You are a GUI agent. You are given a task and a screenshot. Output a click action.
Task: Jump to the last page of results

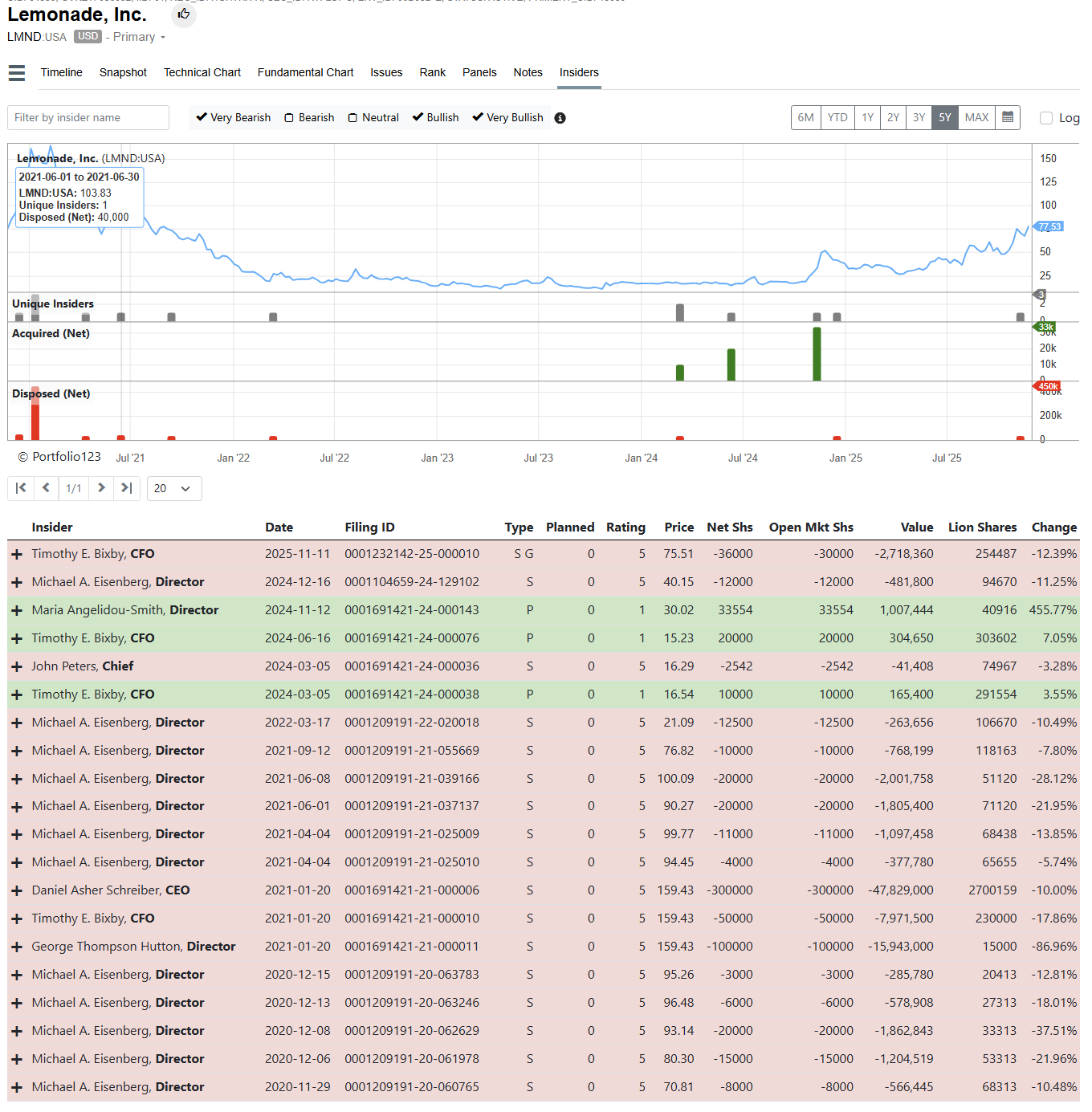127,488
